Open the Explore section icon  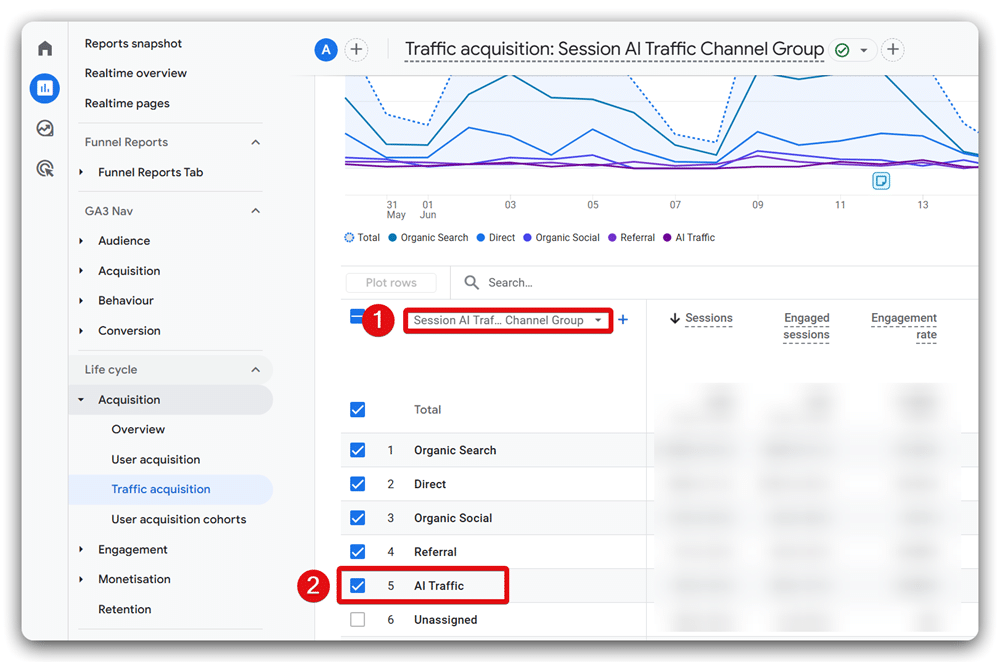[x=44, y=128]
